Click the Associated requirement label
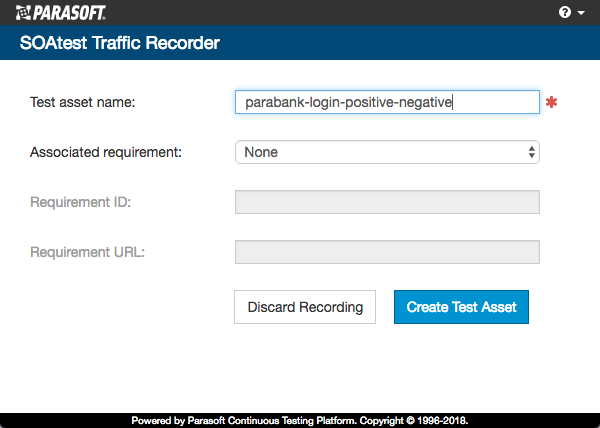Viewport: 600px width, 428px height. tap(106, 152)
